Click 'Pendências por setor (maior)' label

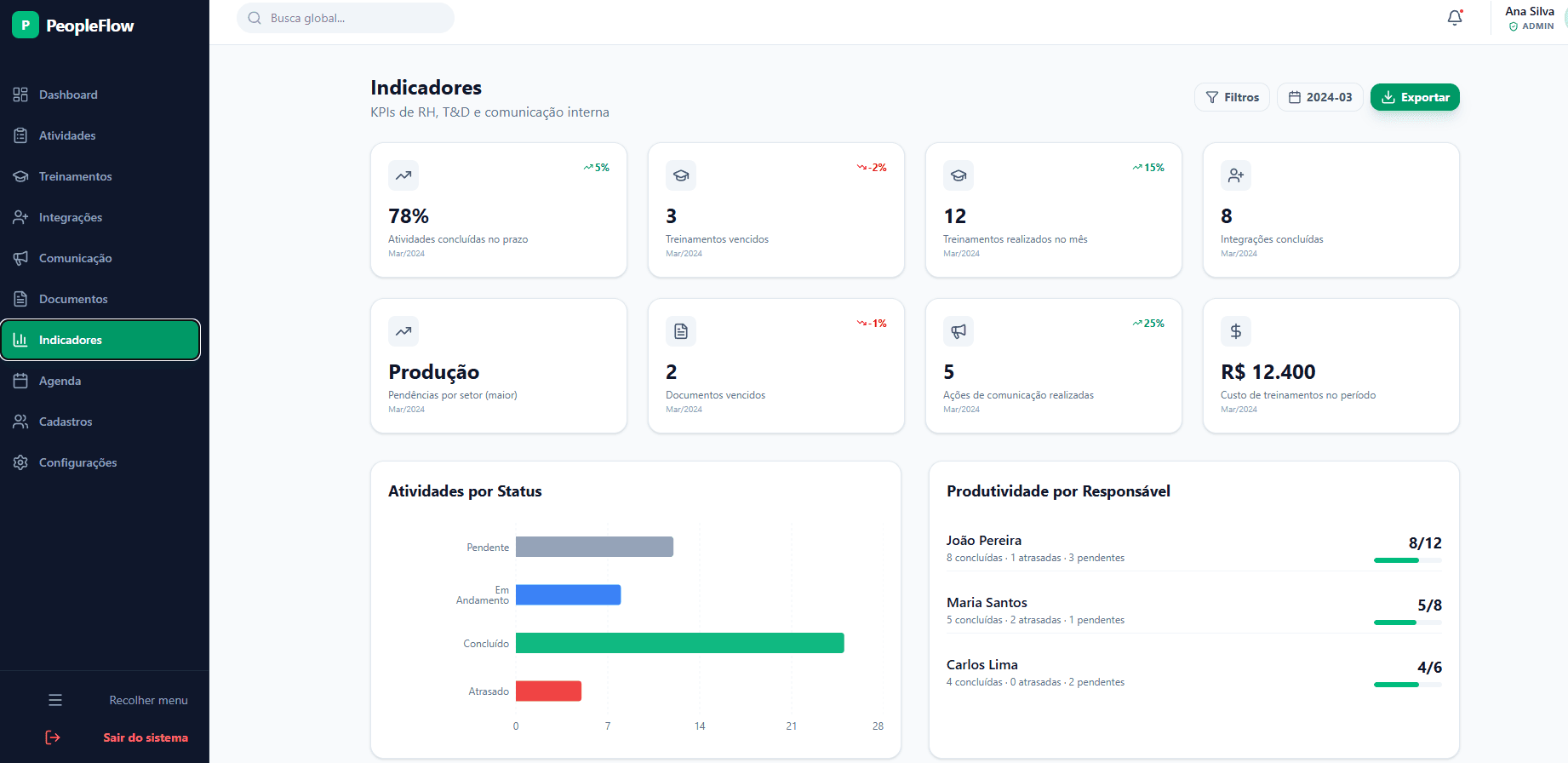[x=453, y=395]
